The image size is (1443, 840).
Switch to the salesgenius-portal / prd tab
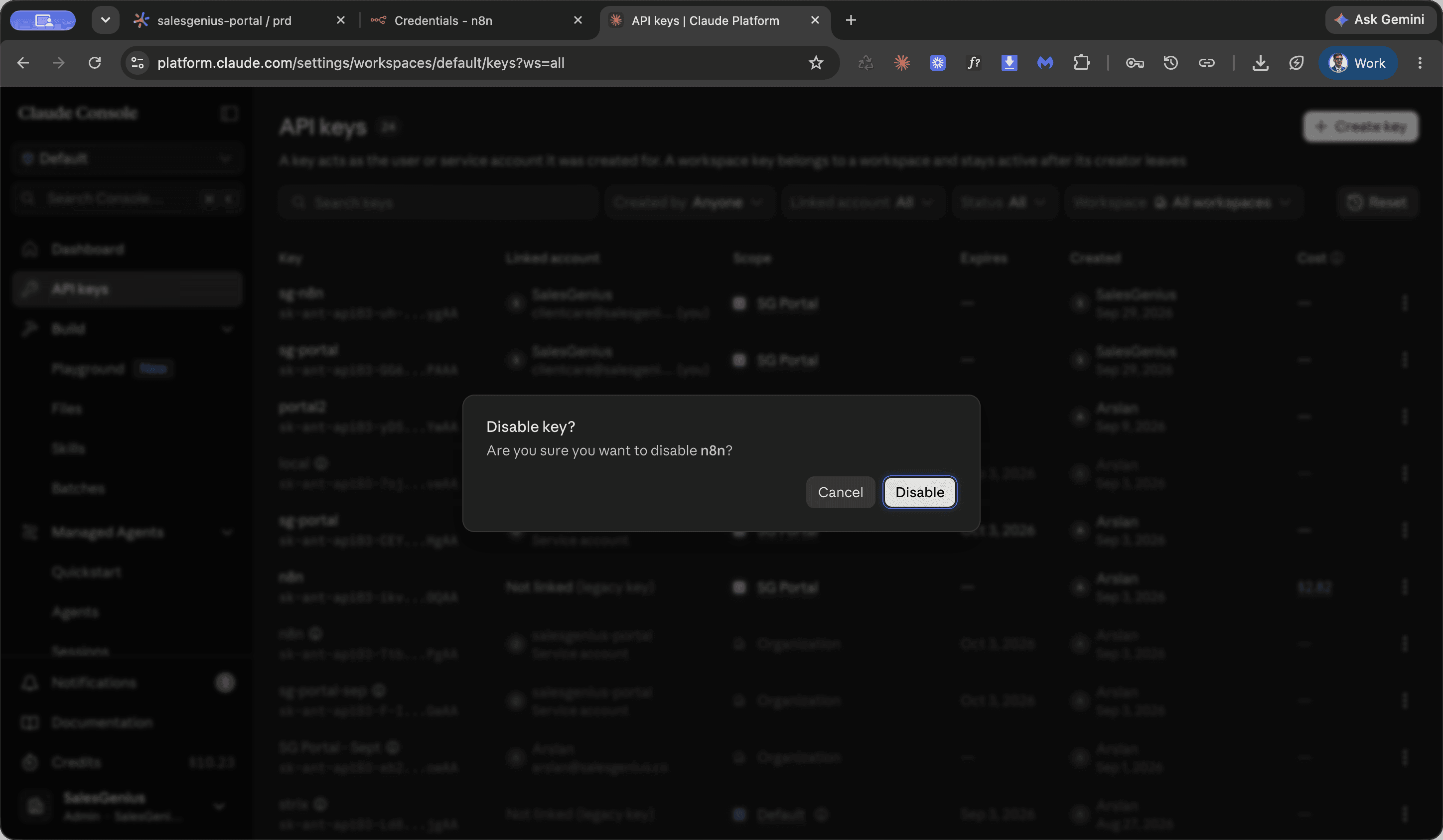pyautogui.click(x=224, y=20)
